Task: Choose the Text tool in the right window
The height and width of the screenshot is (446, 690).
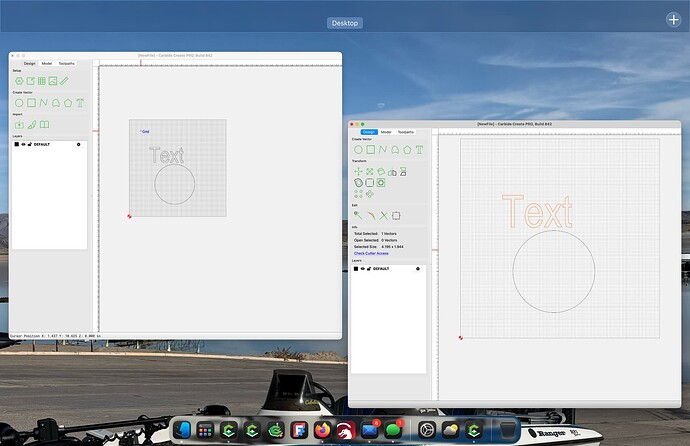Action: (x=419, y=150)
